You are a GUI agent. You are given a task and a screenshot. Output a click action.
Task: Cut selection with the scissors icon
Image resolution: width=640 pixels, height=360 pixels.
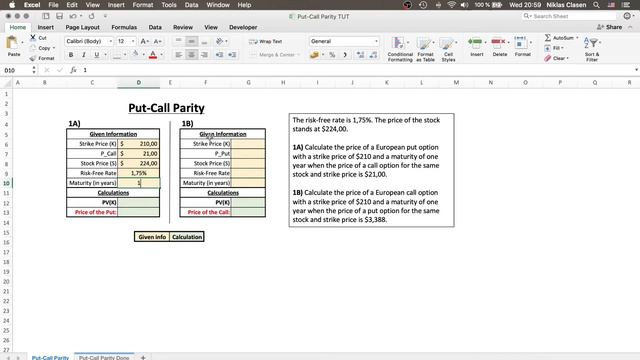coord(33,38)
